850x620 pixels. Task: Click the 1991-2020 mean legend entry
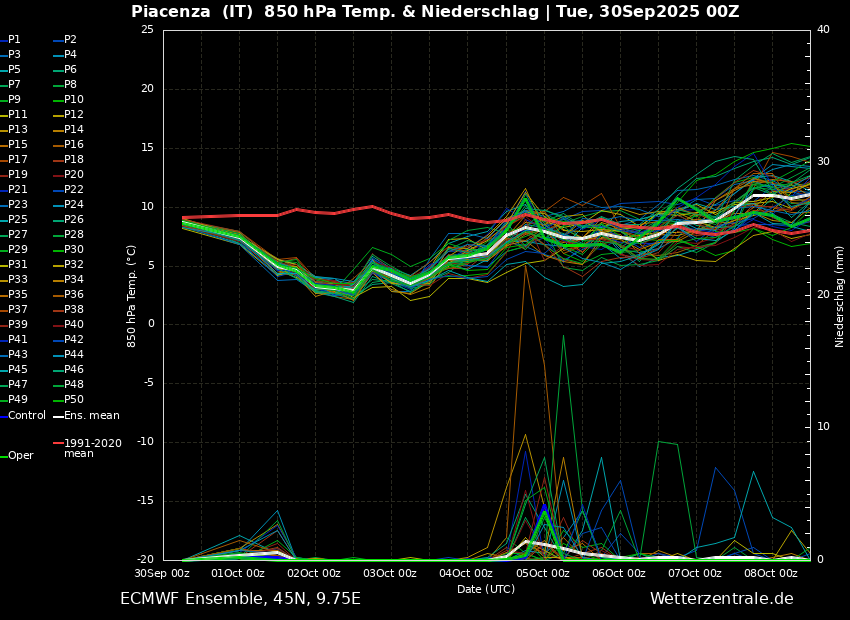(x=92, y=448)
